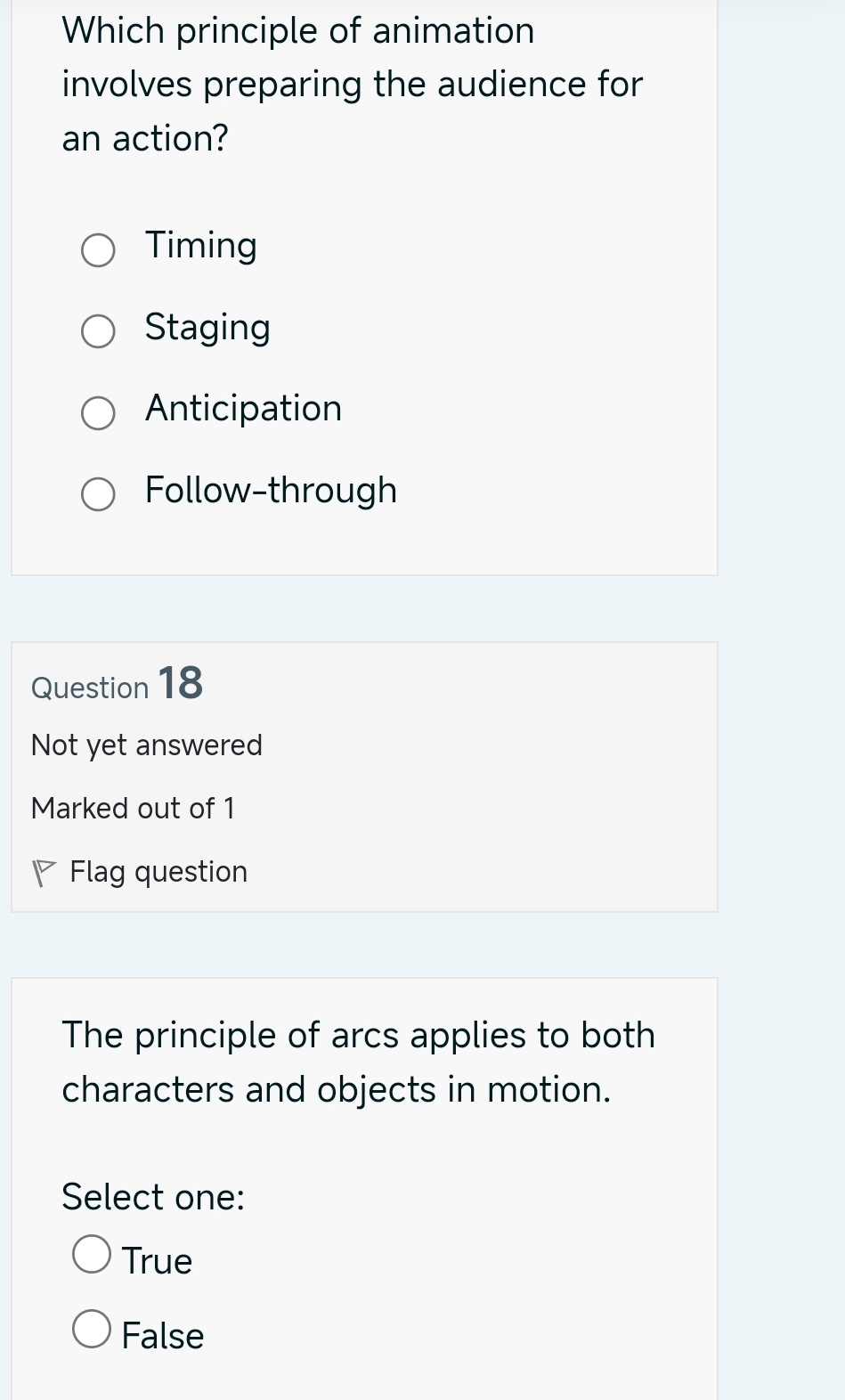Select the Follow-through option
Viewport: 845px width, 1400px height.
[x=97, y=494]
